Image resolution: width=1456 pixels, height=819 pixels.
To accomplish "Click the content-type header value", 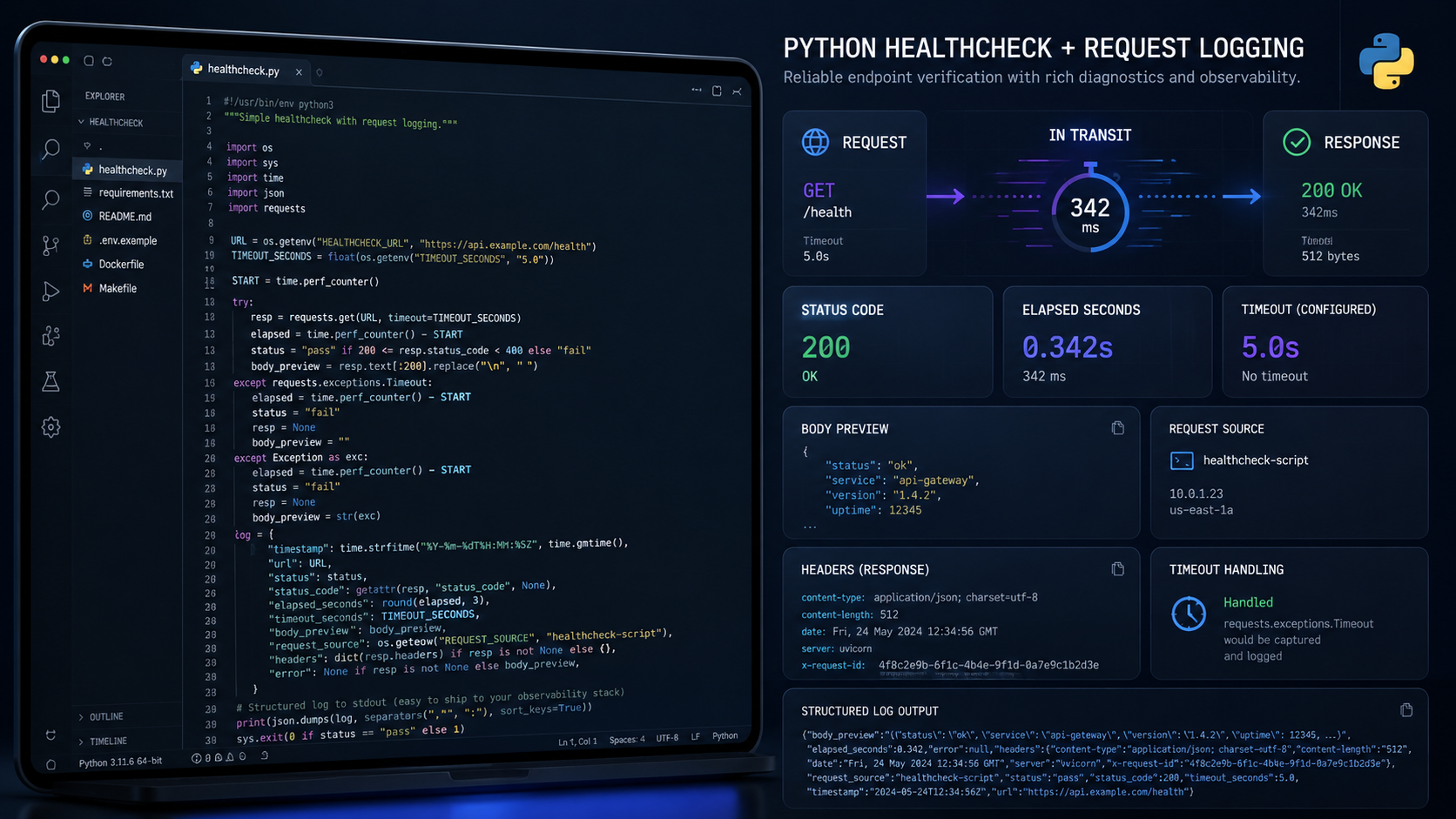I will pyautogui.click(x=955, y=597).
